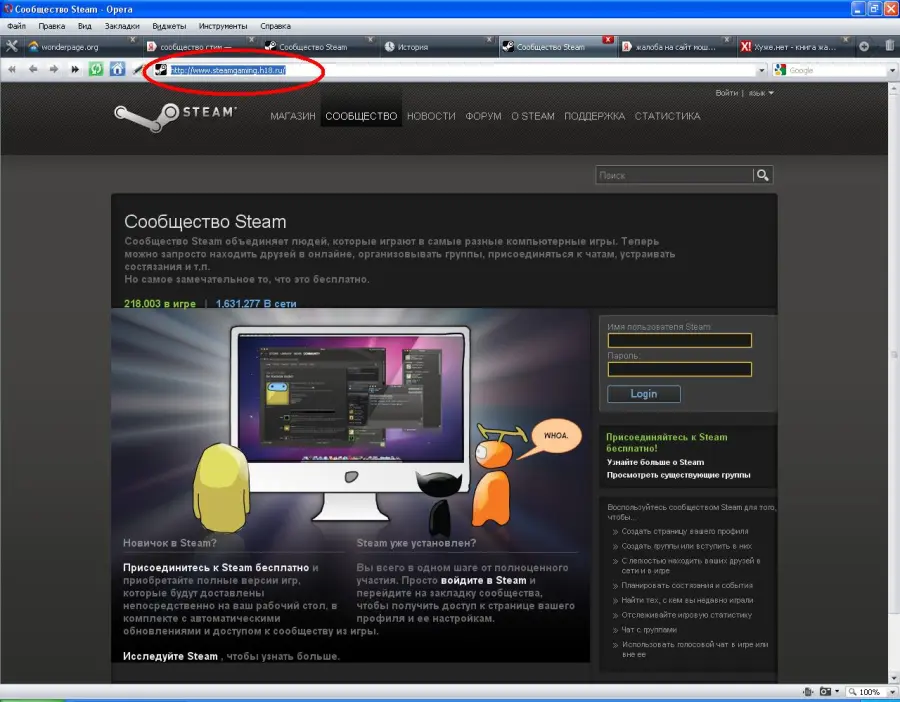Open the Инструменты menu
This screenshot has height=702, width=900.
point(223,26)
